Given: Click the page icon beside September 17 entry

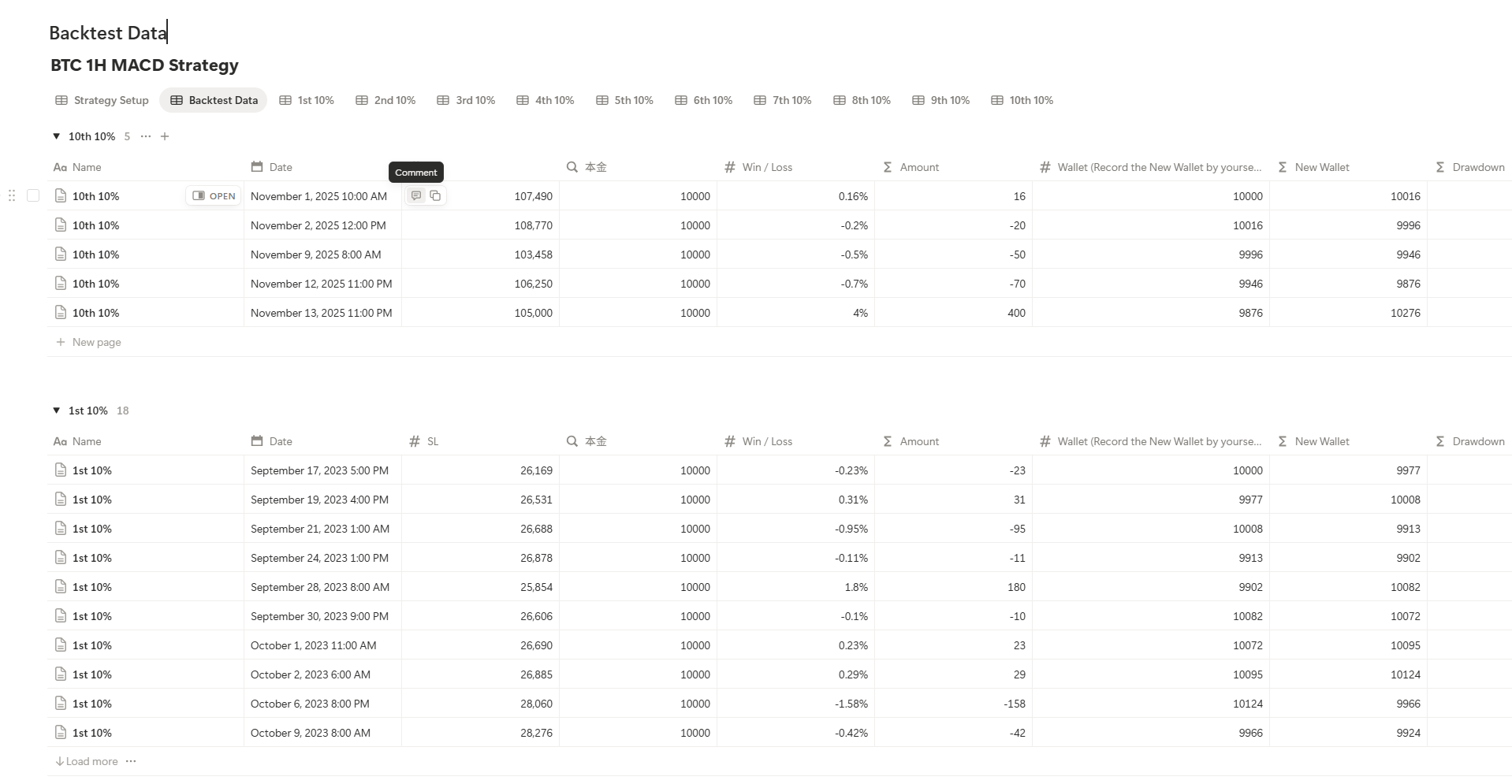Looking at the screenshot, I should point(61,470).
